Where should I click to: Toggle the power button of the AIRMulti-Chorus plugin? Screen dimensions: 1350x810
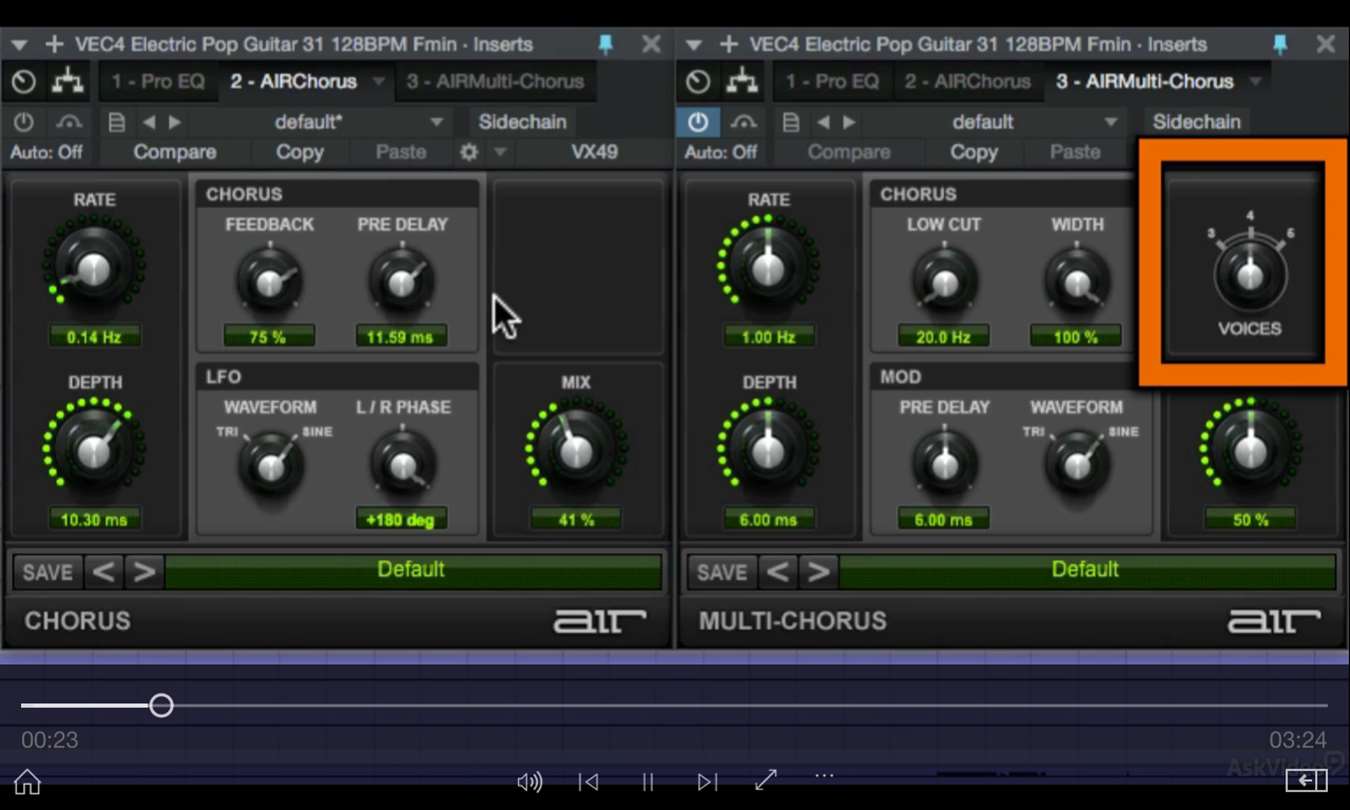point(698,122)
